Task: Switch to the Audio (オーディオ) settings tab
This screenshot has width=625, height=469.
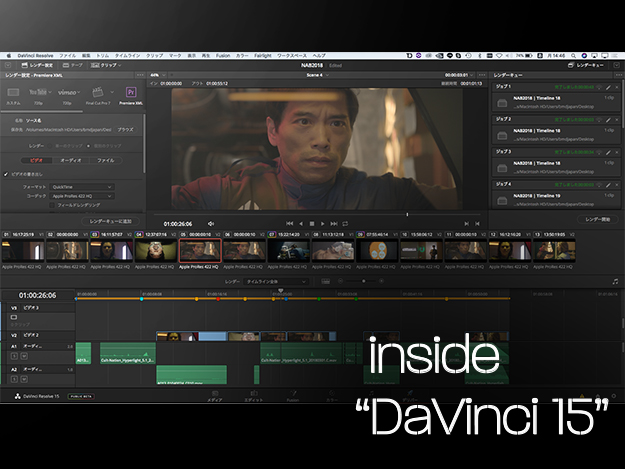Action: tap(71, 160)
